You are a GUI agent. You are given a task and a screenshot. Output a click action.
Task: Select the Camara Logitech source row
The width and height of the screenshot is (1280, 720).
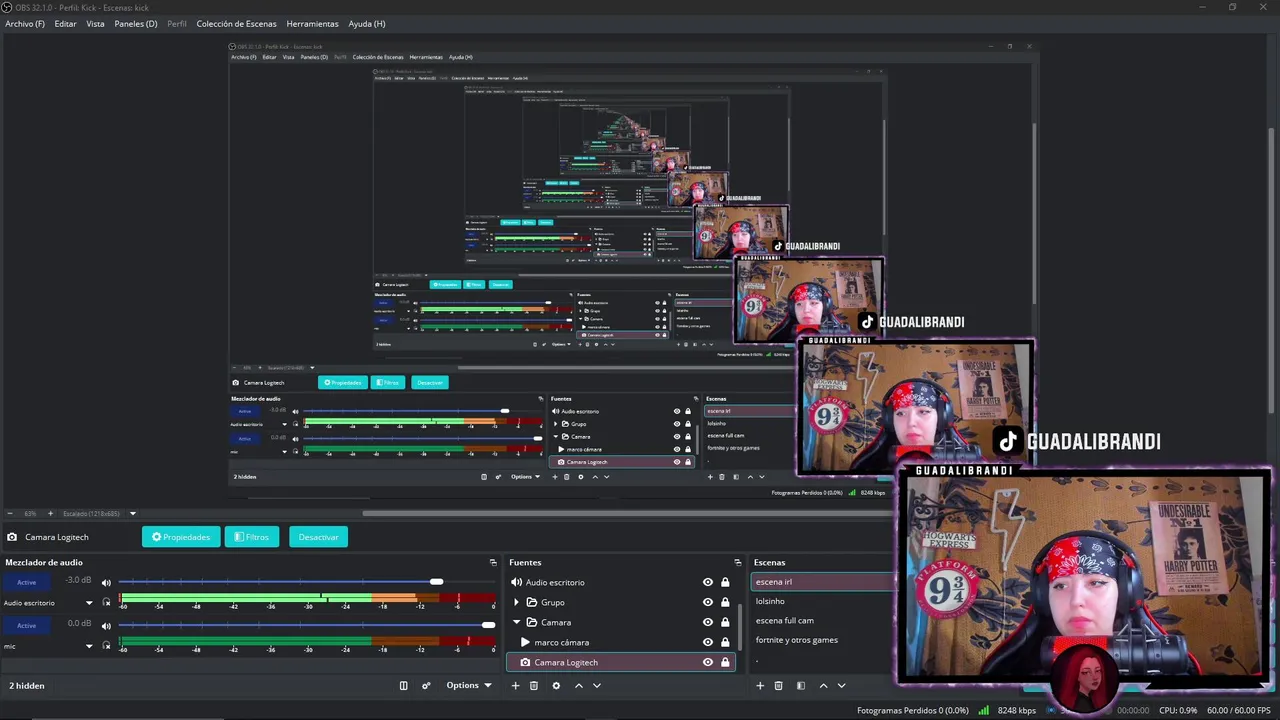coord(621,662)
